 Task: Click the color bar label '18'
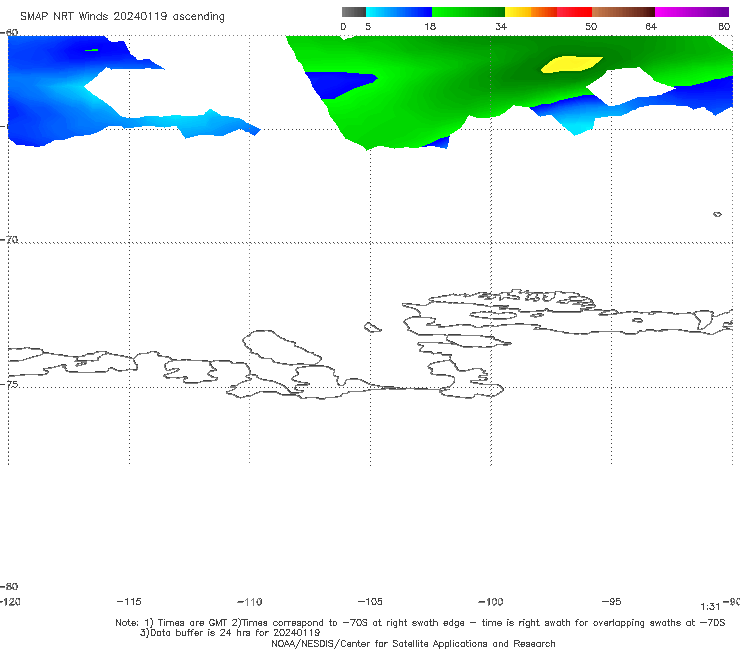pos(430,26)
